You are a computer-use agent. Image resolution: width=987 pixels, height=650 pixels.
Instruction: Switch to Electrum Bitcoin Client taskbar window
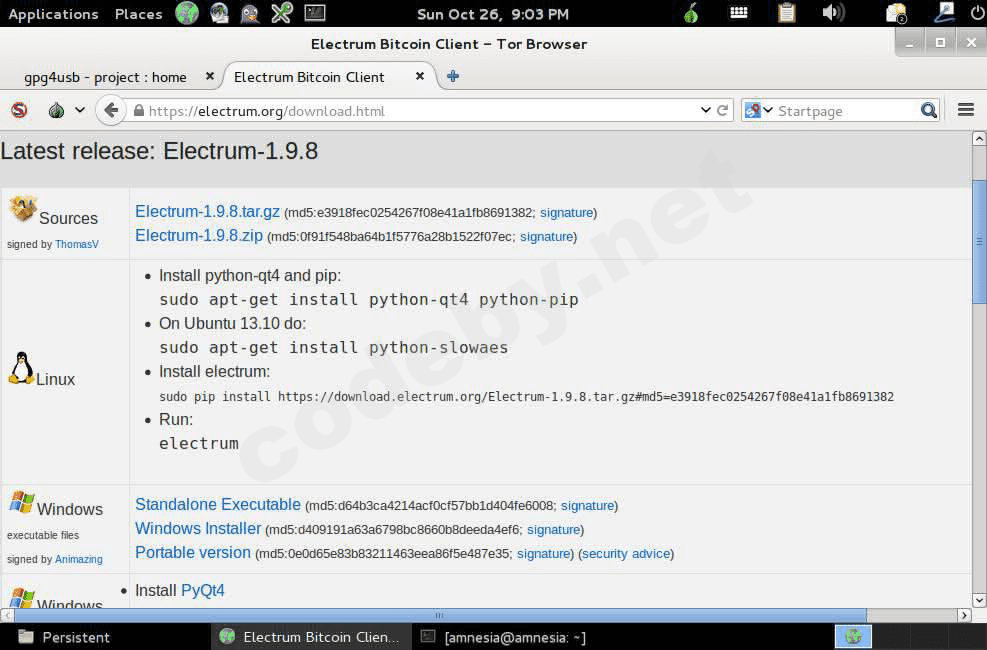(310, 637)
